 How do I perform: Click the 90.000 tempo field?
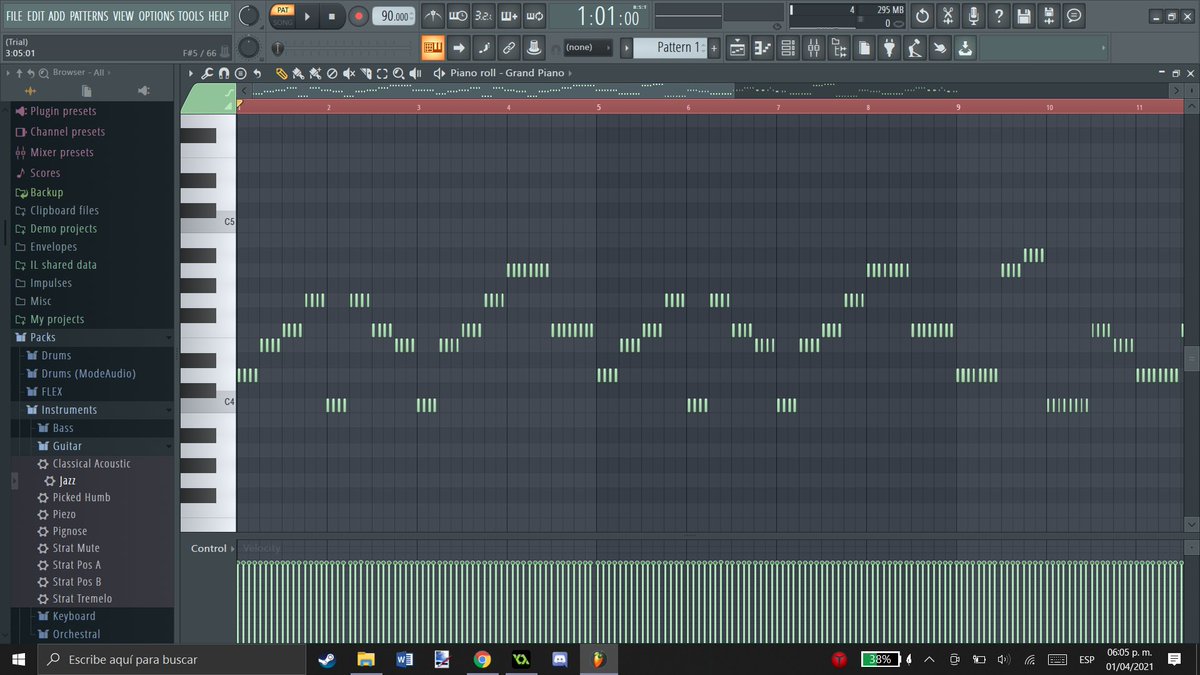(x=394, y=16)
